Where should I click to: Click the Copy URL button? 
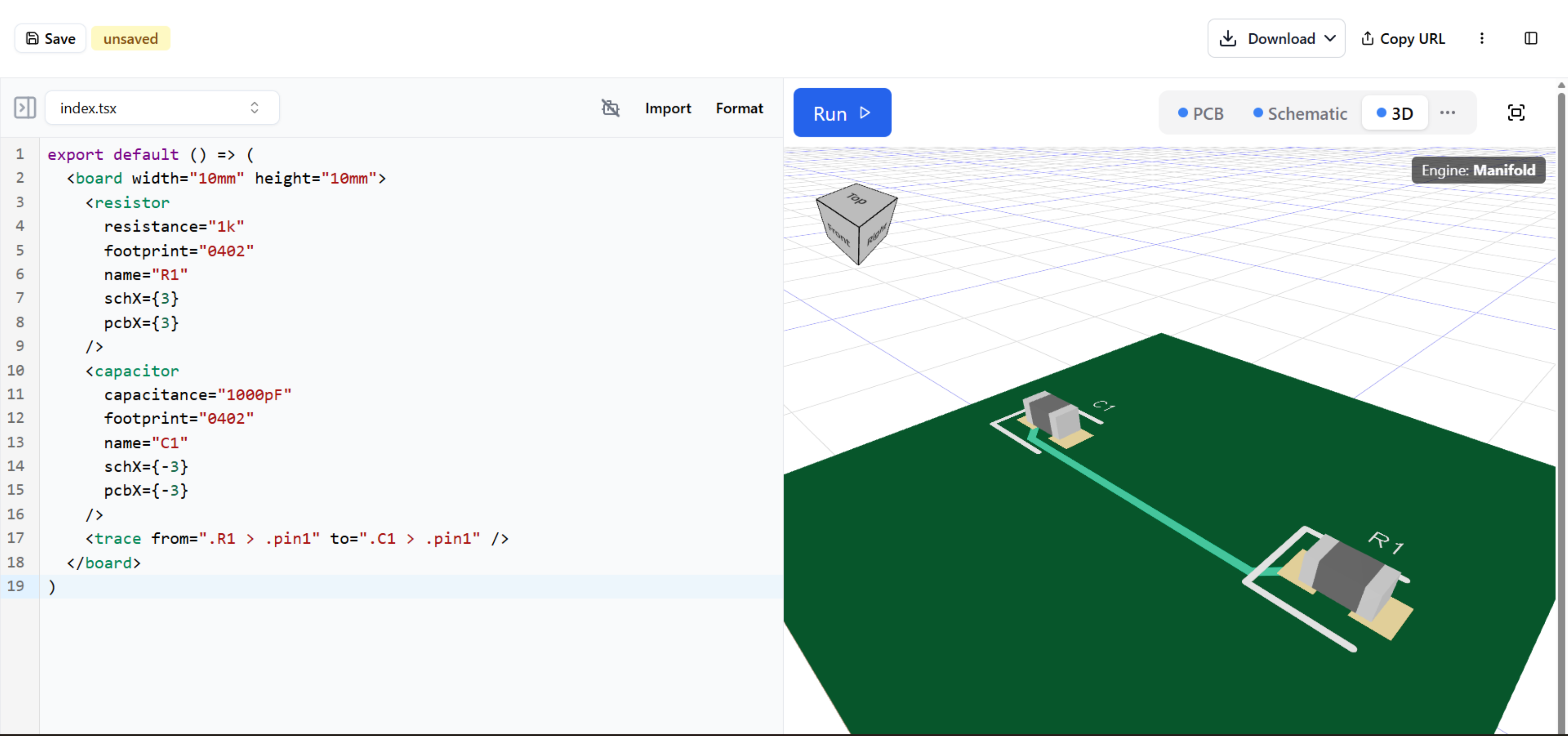1402,38
